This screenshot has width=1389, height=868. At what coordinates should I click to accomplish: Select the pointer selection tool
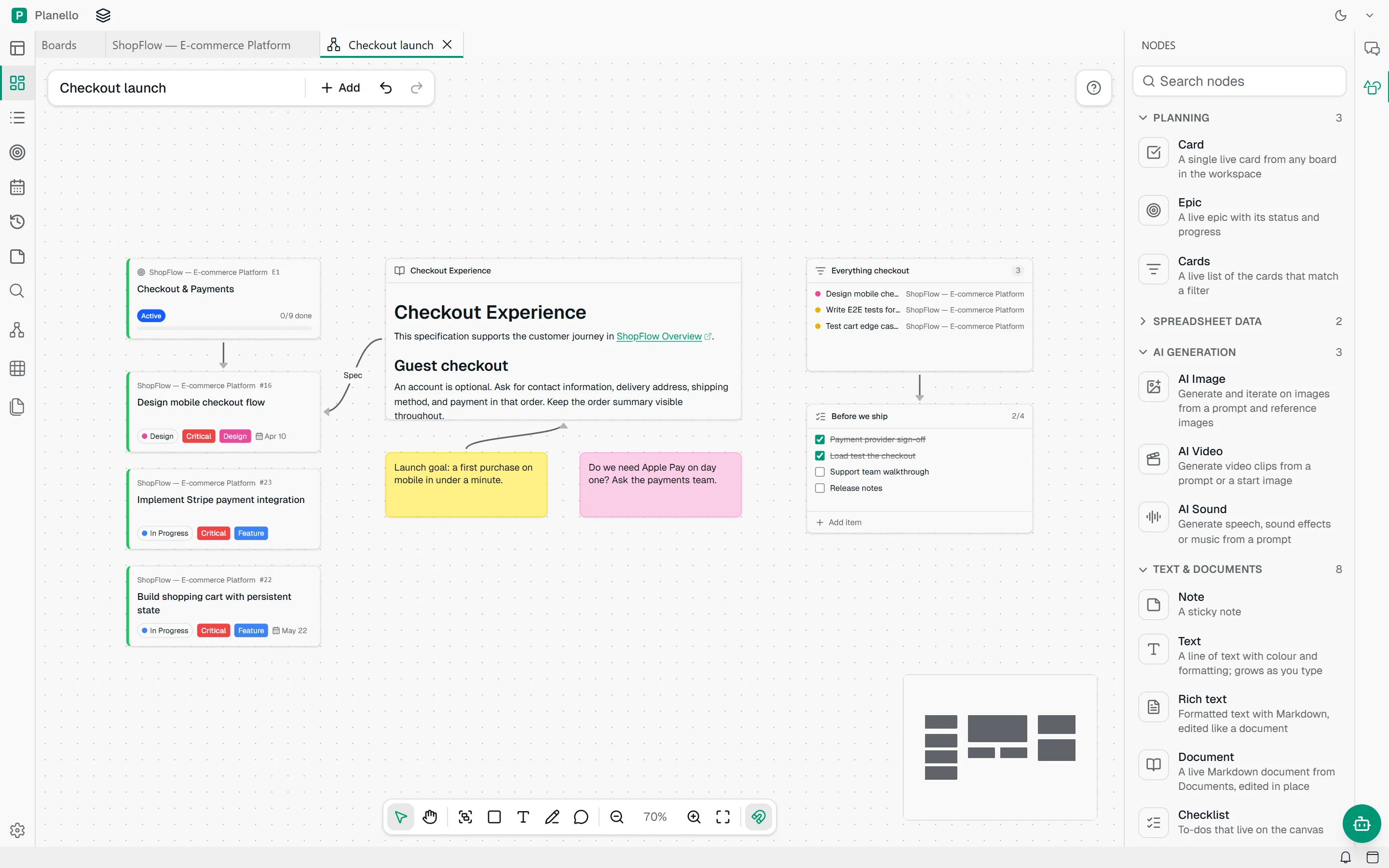401,817
